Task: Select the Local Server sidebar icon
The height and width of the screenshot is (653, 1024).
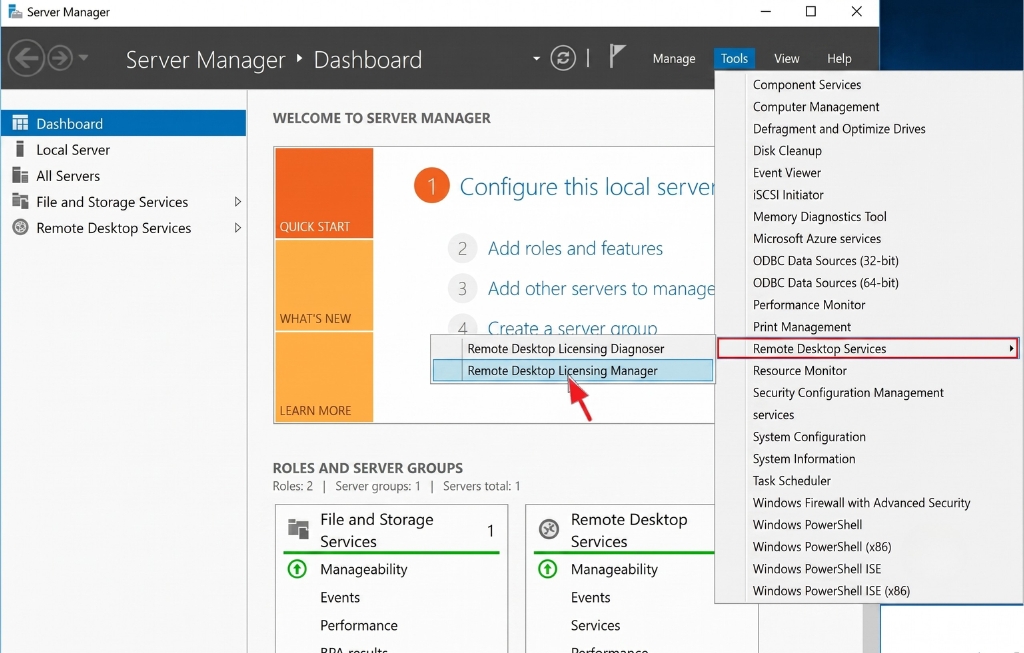Action: (20, 149)
